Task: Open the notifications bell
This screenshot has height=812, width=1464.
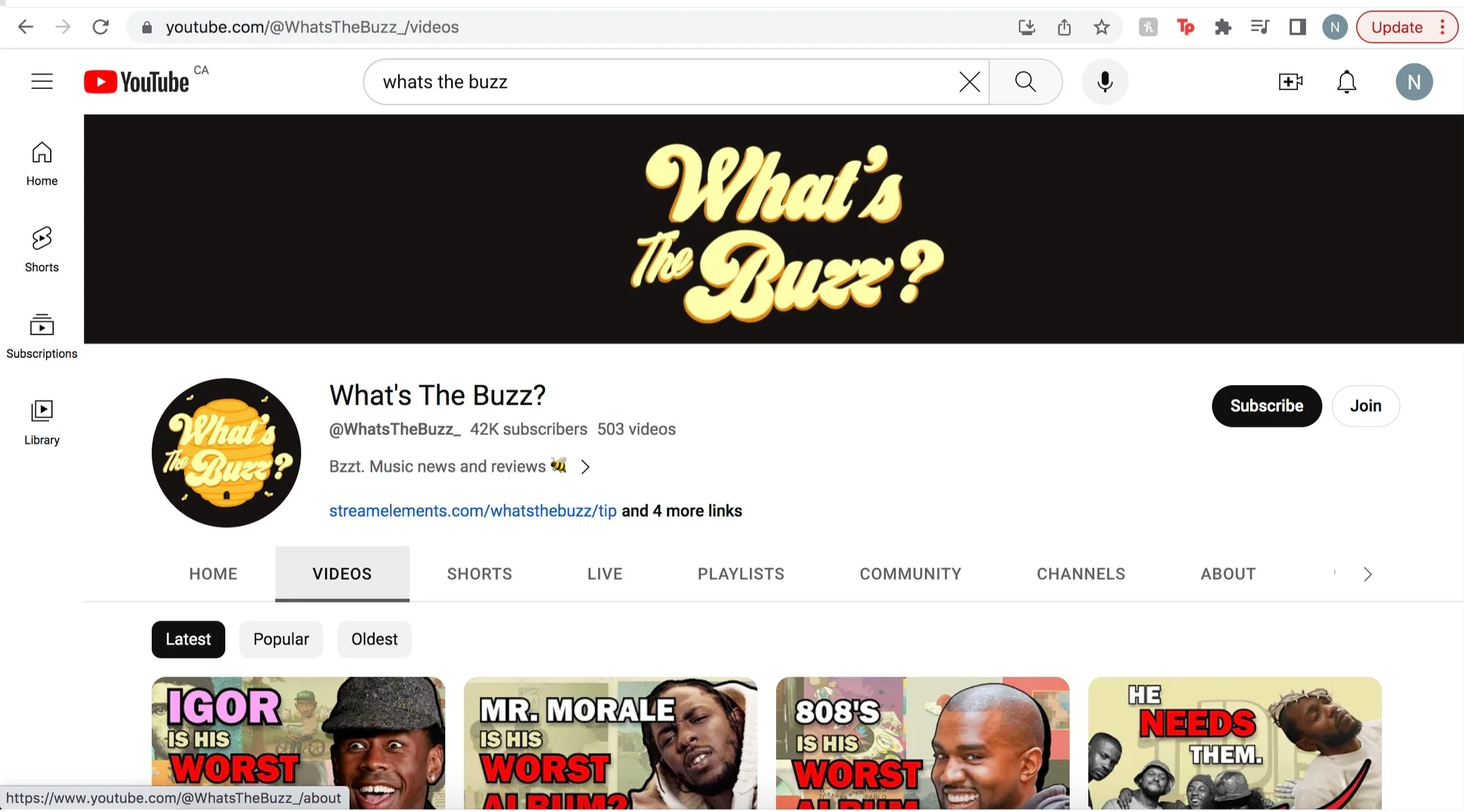Action: coord(1346,81)
